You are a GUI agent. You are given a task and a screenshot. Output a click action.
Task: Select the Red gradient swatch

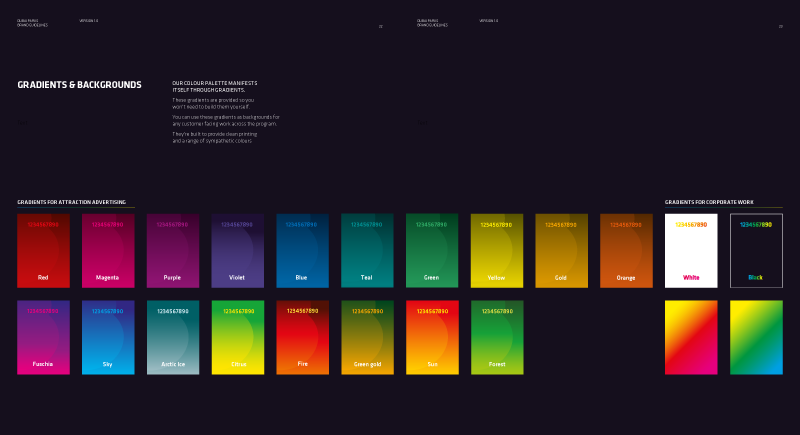tap(43, 251)
